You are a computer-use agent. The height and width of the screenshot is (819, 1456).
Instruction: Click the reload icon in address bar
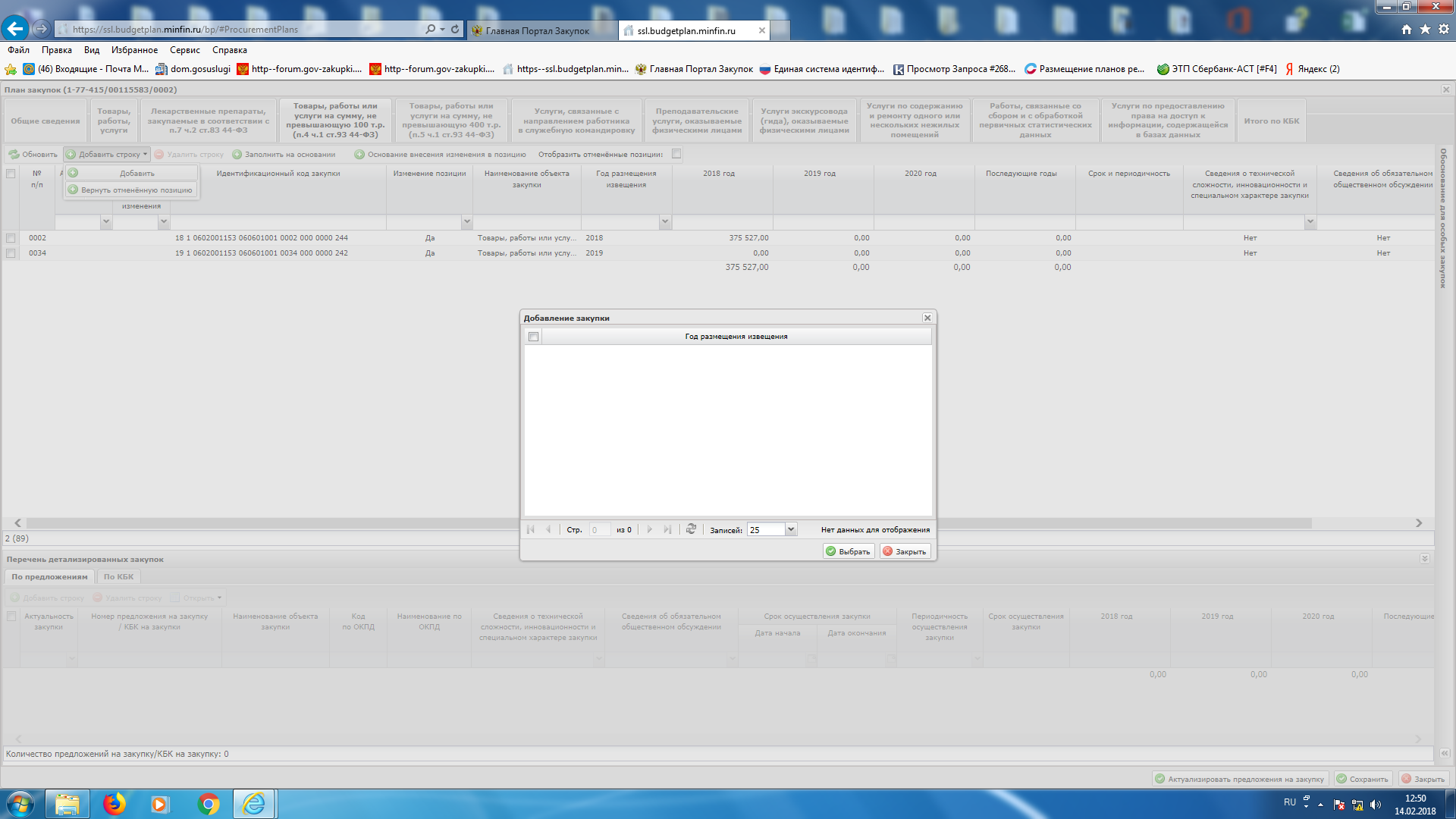455,29
